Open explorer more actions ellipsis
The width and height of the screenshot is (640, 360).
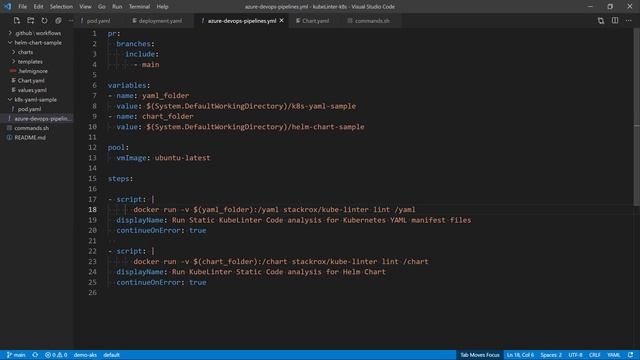pyautogui.click(x=71, y=20)
